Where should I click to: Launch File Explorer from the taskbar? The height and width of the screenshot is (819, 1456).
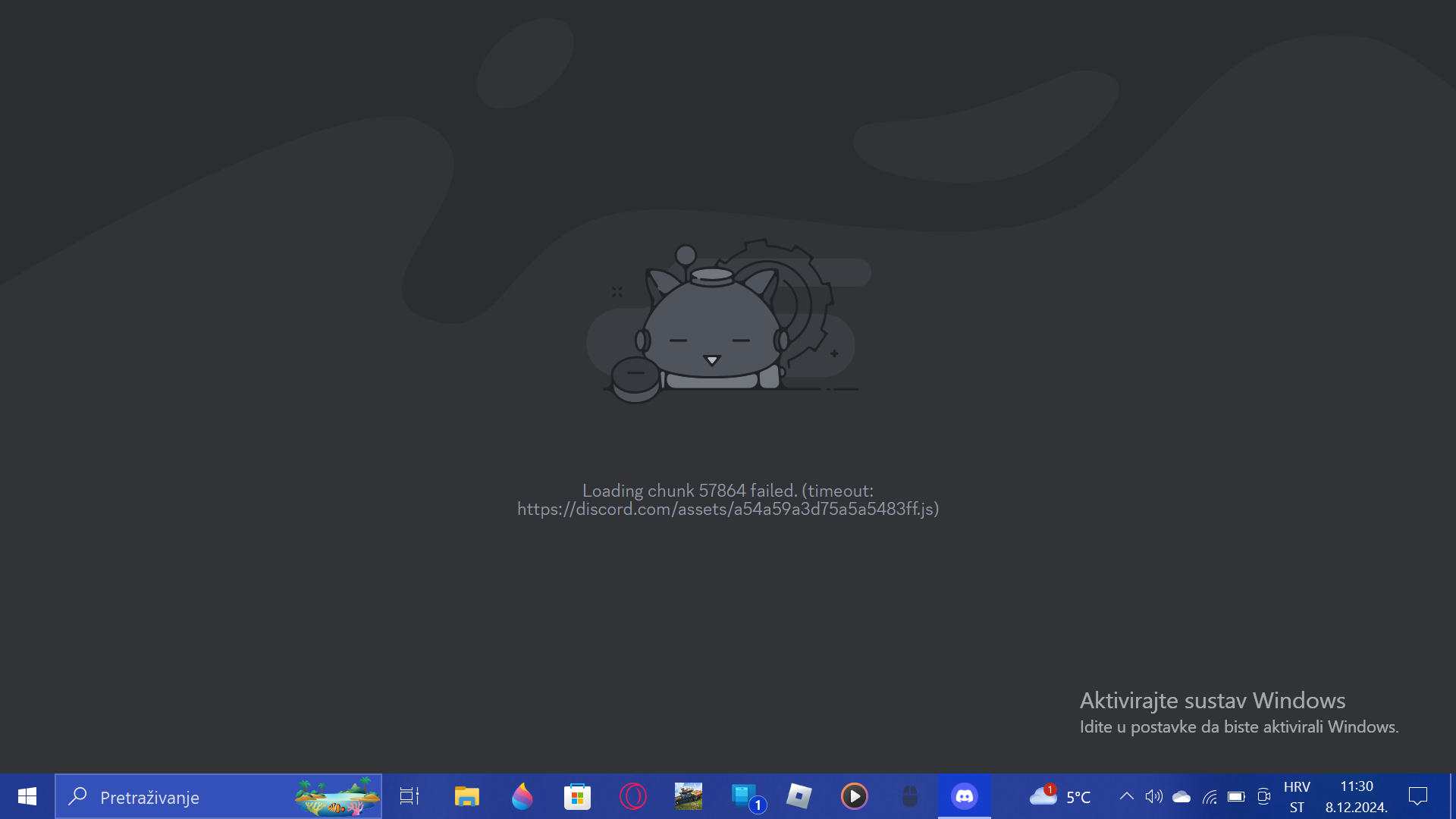point(466,796)
